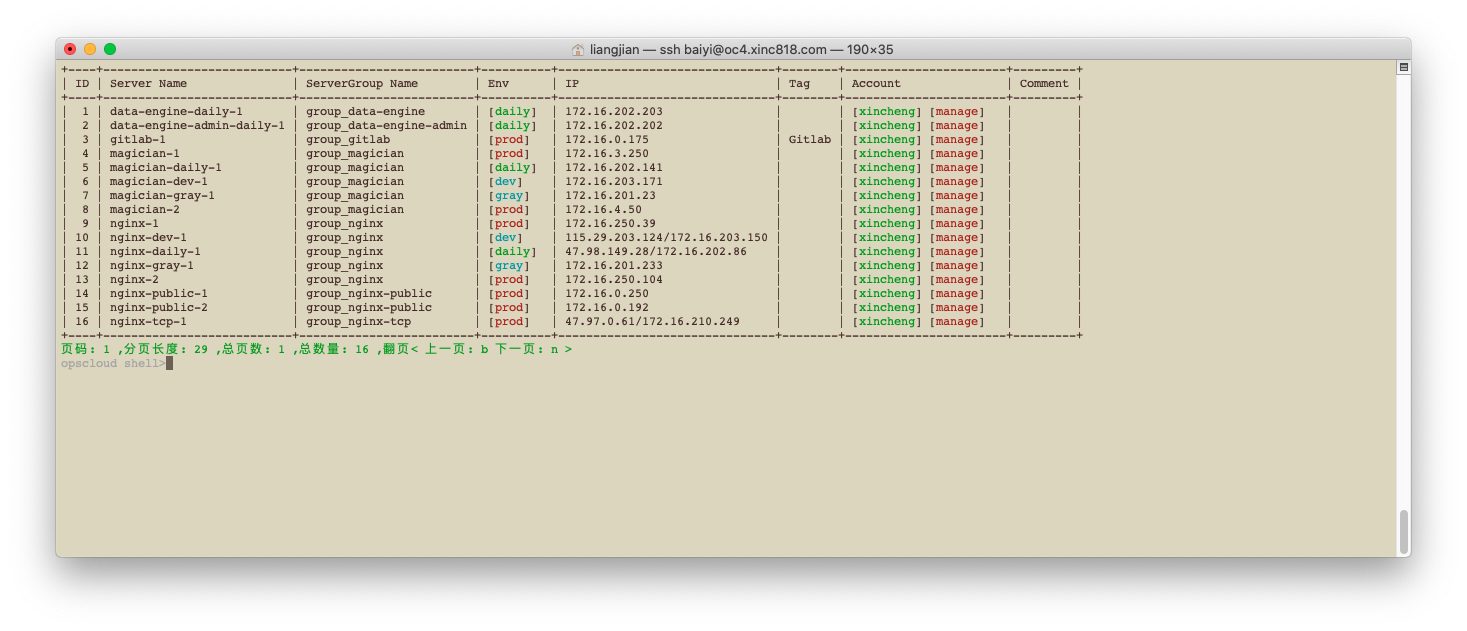Click '[manage]' account in nginx-tcp-1 row
Image resolution: width=1467 pixels, height=631 pixels.
click(957, 322)
